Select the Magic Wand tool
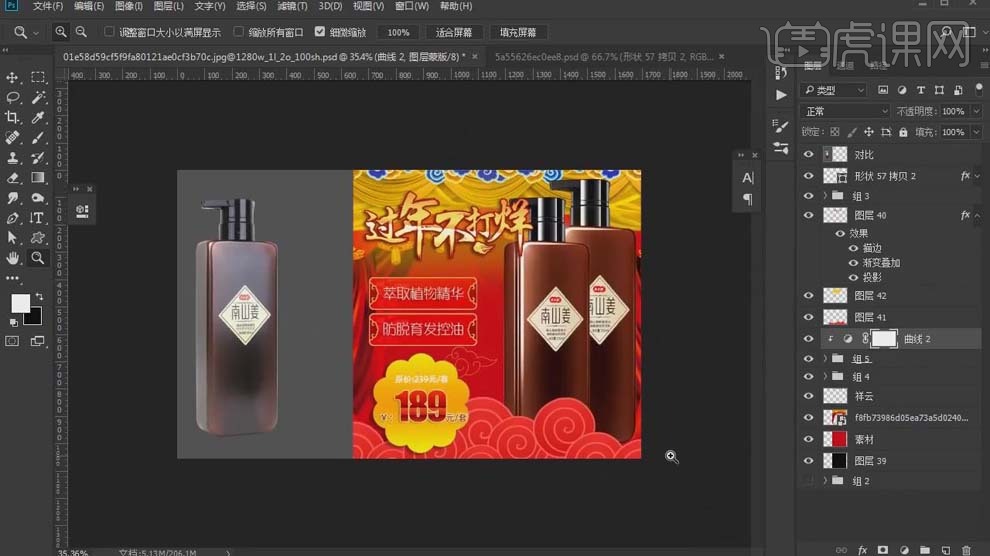 38,97
